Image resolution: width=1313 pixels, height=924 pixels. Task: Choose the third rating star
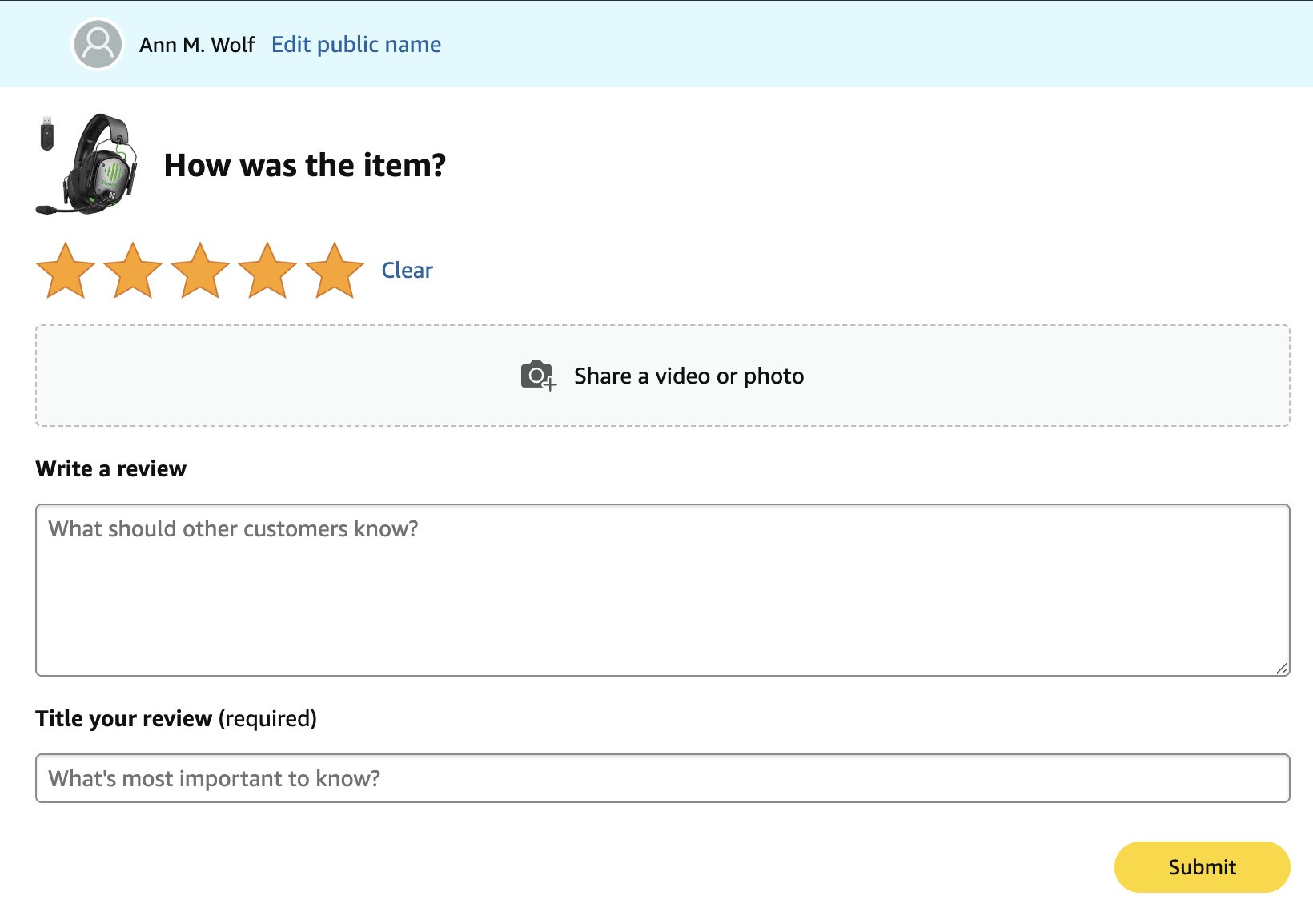pyautogui.click(x=200, y=271)
